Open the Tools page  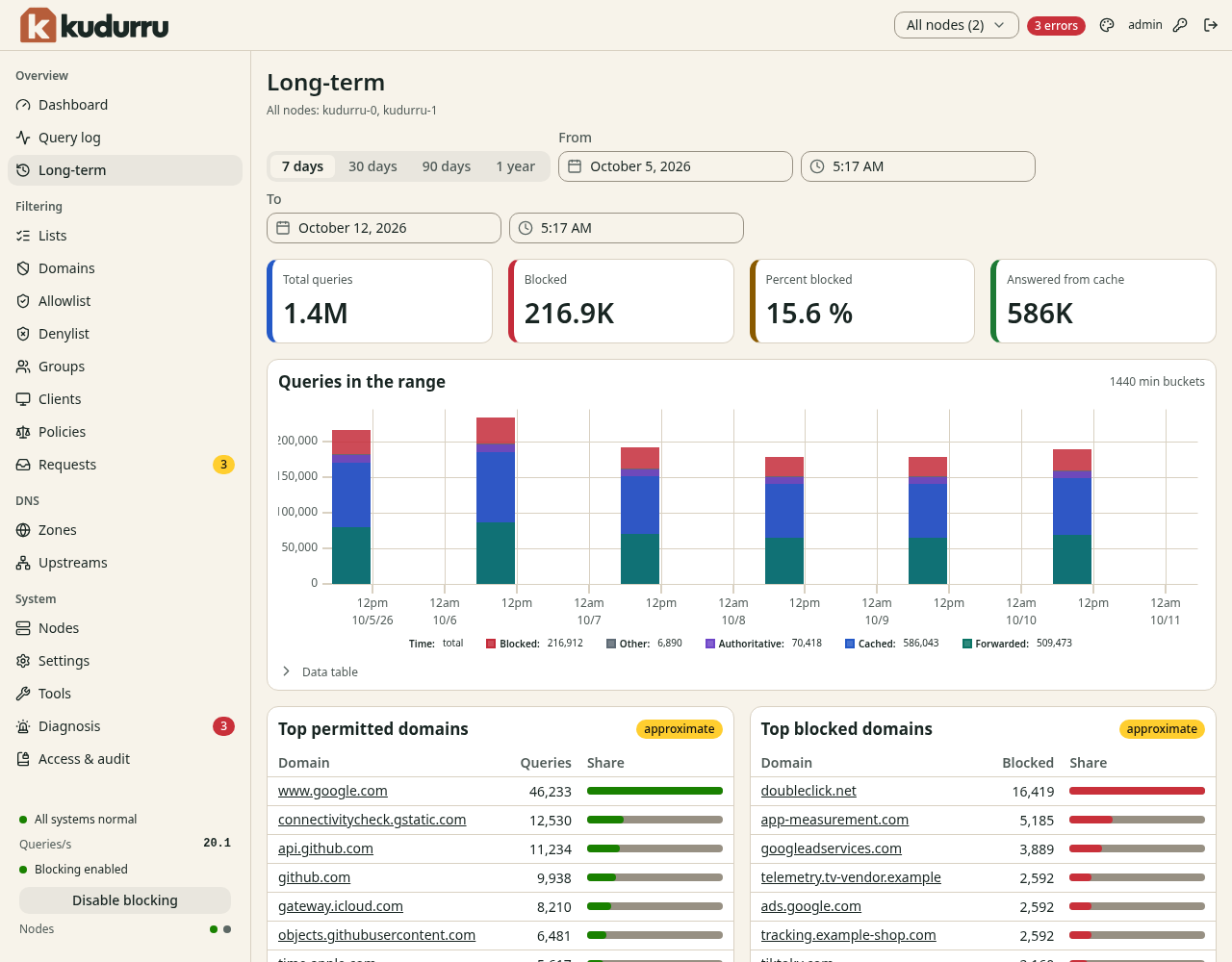click(125, 694)
